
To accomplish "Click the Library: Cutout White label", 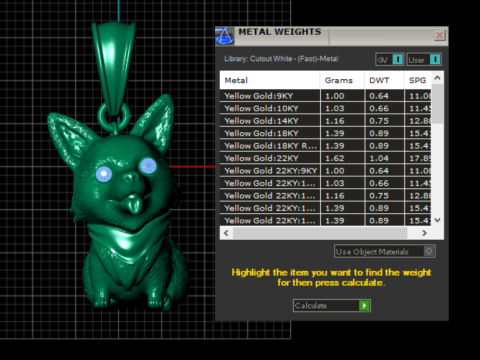I will (x=281, y=59).
